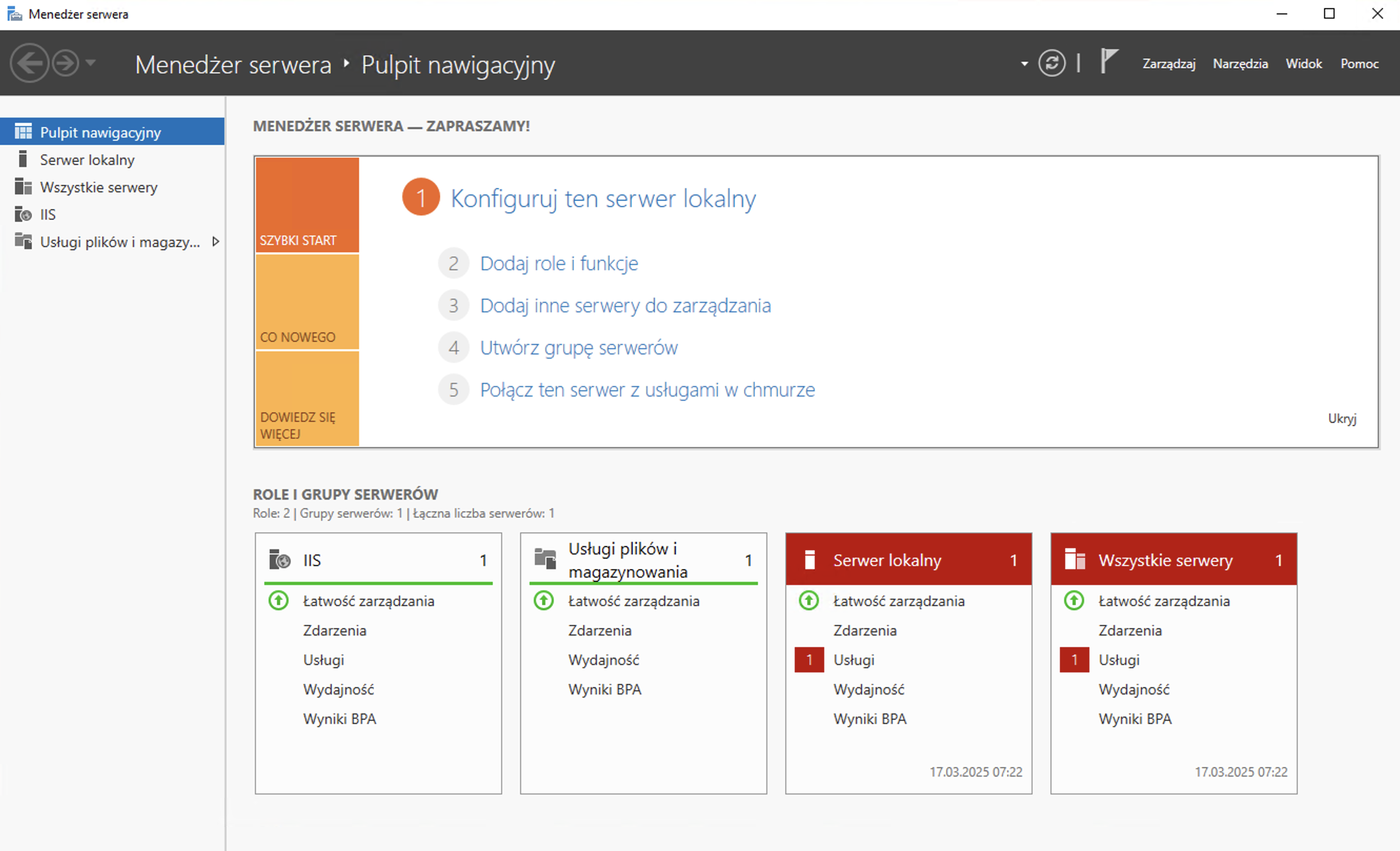The width and height of the screenshot is (1400, 851).
Task: Click the Serwer lokalny tile icon
Action: pyautogui.click(x=810, y=560)
